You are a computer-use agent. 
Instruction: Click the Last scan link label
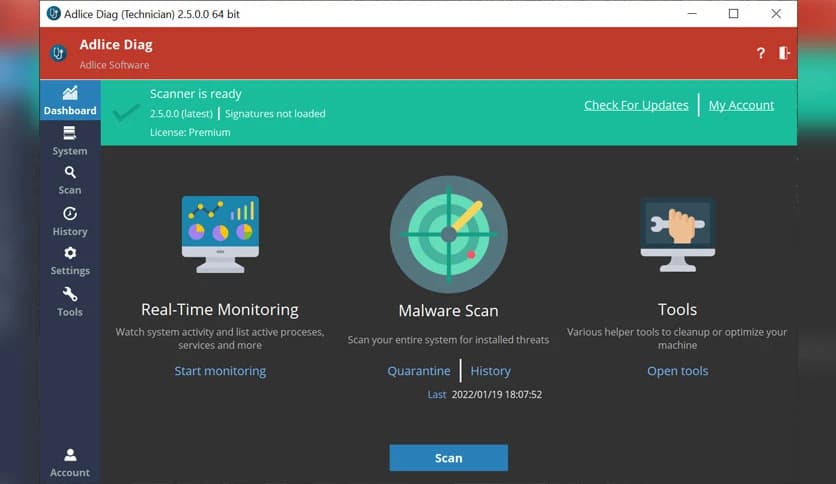tap(437, 394)
